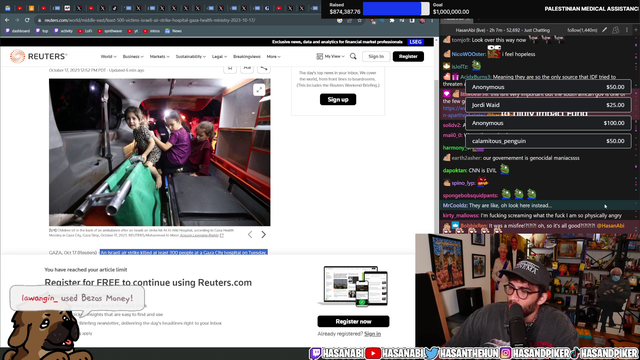Click the newsletter Sign up button
The width and height of the screenshot is (640, 360).
(338, 99)
